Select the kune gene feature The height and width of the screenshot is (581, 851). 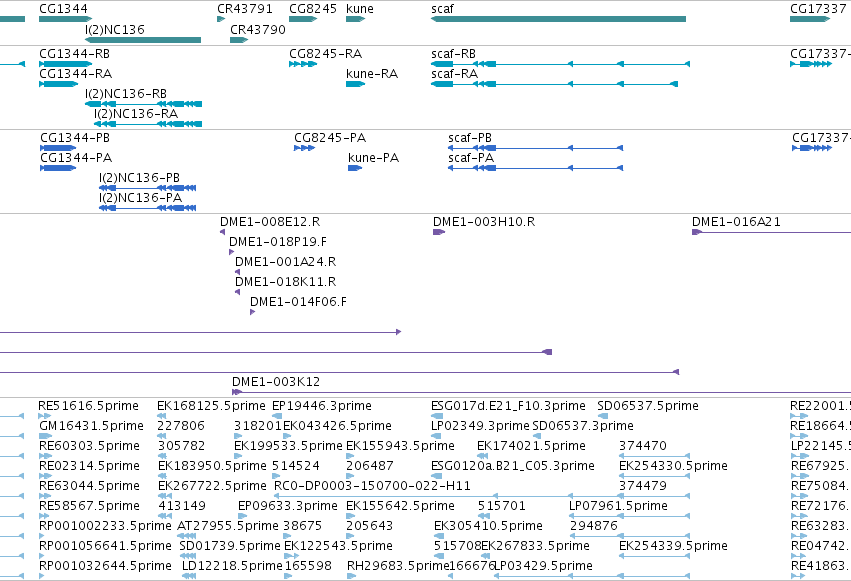[355, 19]
